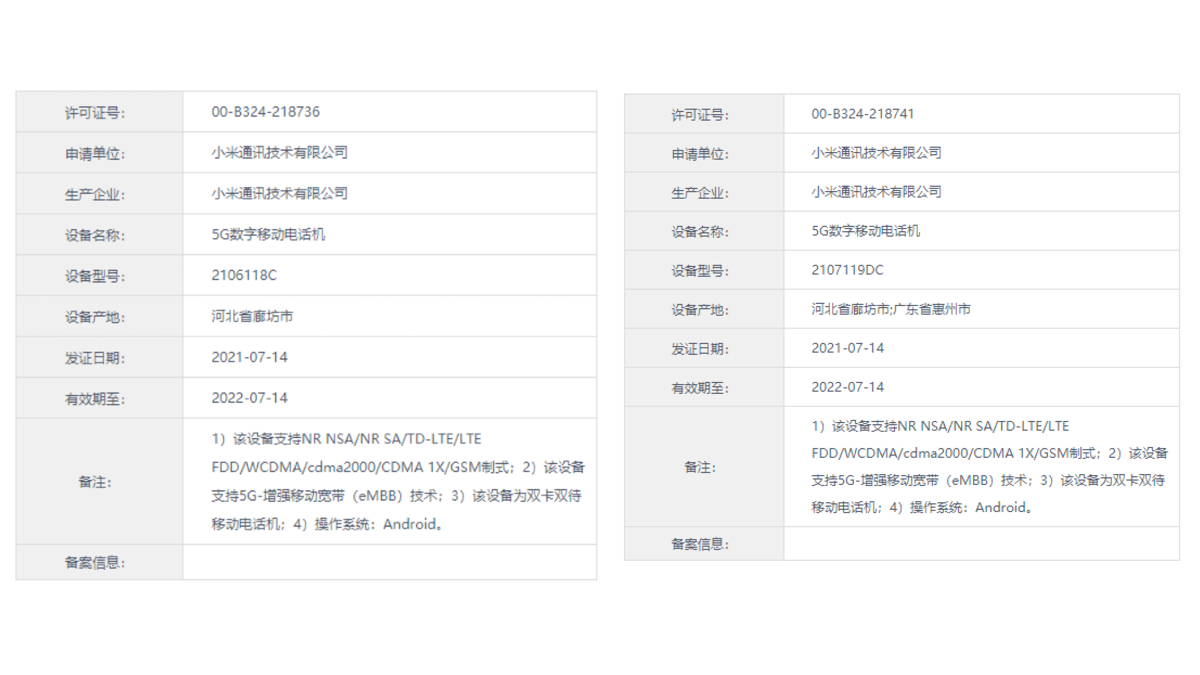This screenshot has width=1200, height=675.
Task: Select model number 2107119DC
Action: [846, 269]
